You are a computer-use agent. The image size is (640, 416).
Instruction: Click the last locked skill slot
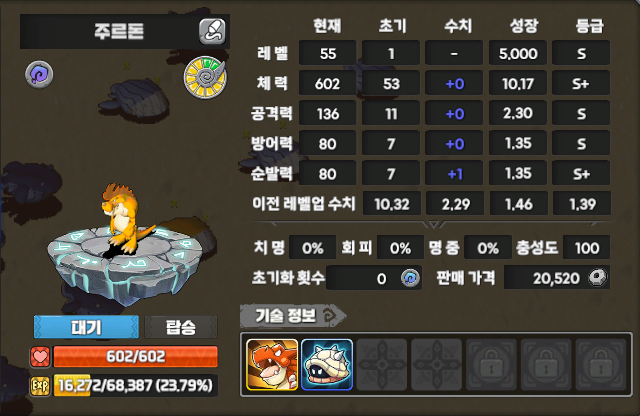pos(601,365)
